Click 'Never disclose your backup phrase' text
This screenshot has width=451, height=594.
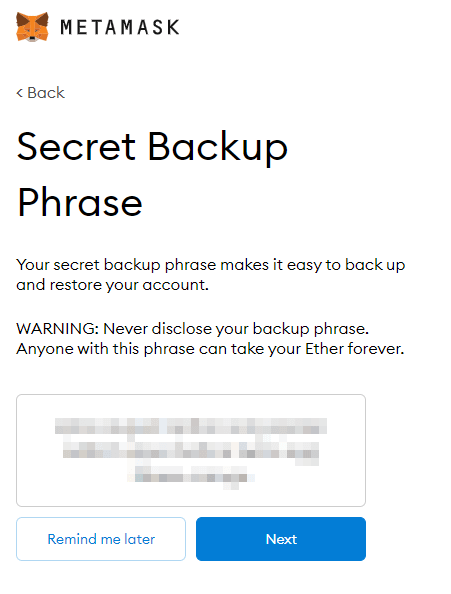(236, 329)
